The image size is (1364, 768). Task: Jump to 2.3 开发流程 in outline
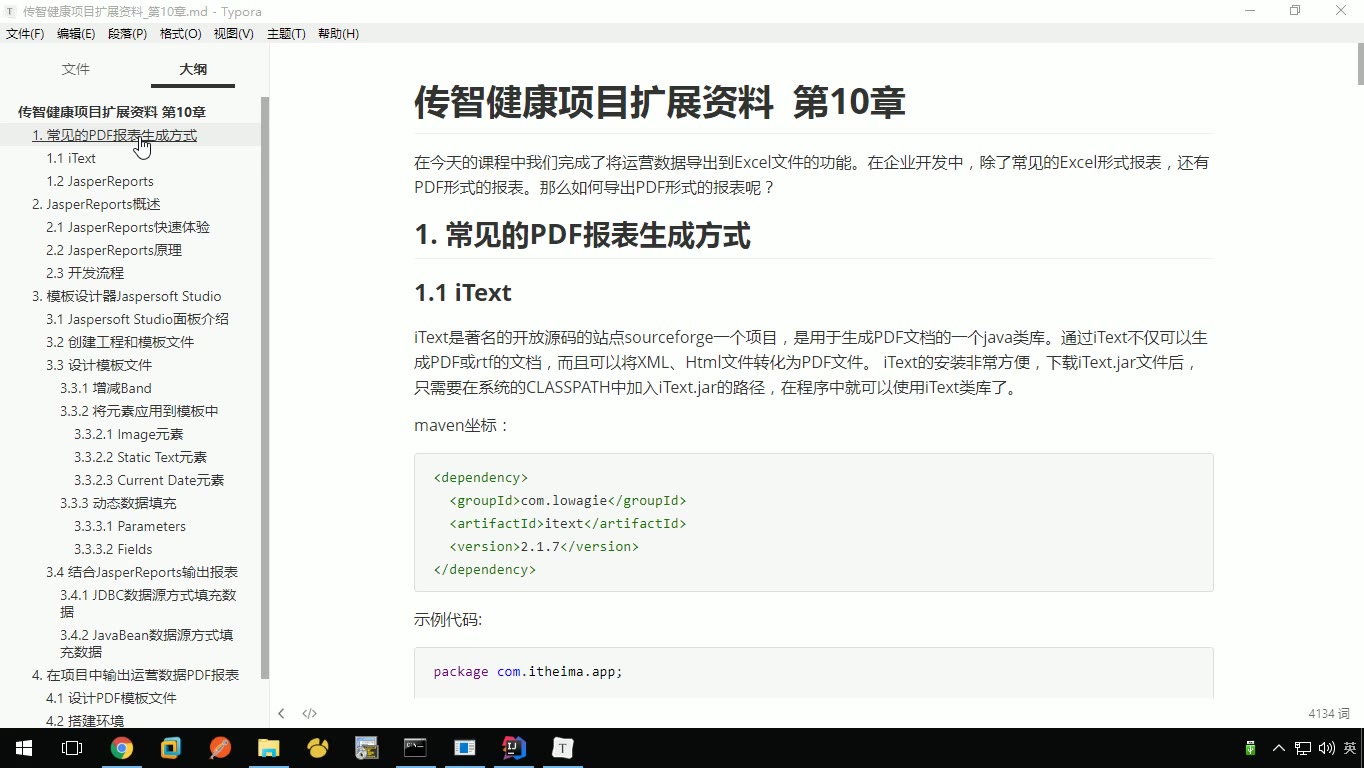coord(85,273)
